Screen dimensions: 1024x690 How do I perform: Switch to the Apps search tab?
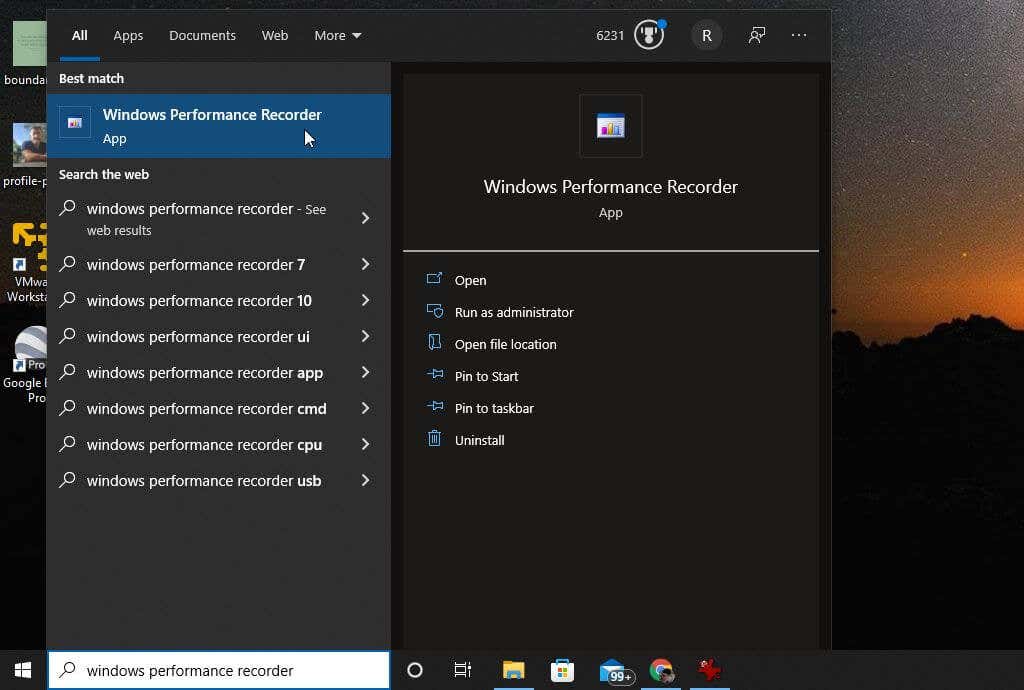pyautogui.click(x=128, y=35)
